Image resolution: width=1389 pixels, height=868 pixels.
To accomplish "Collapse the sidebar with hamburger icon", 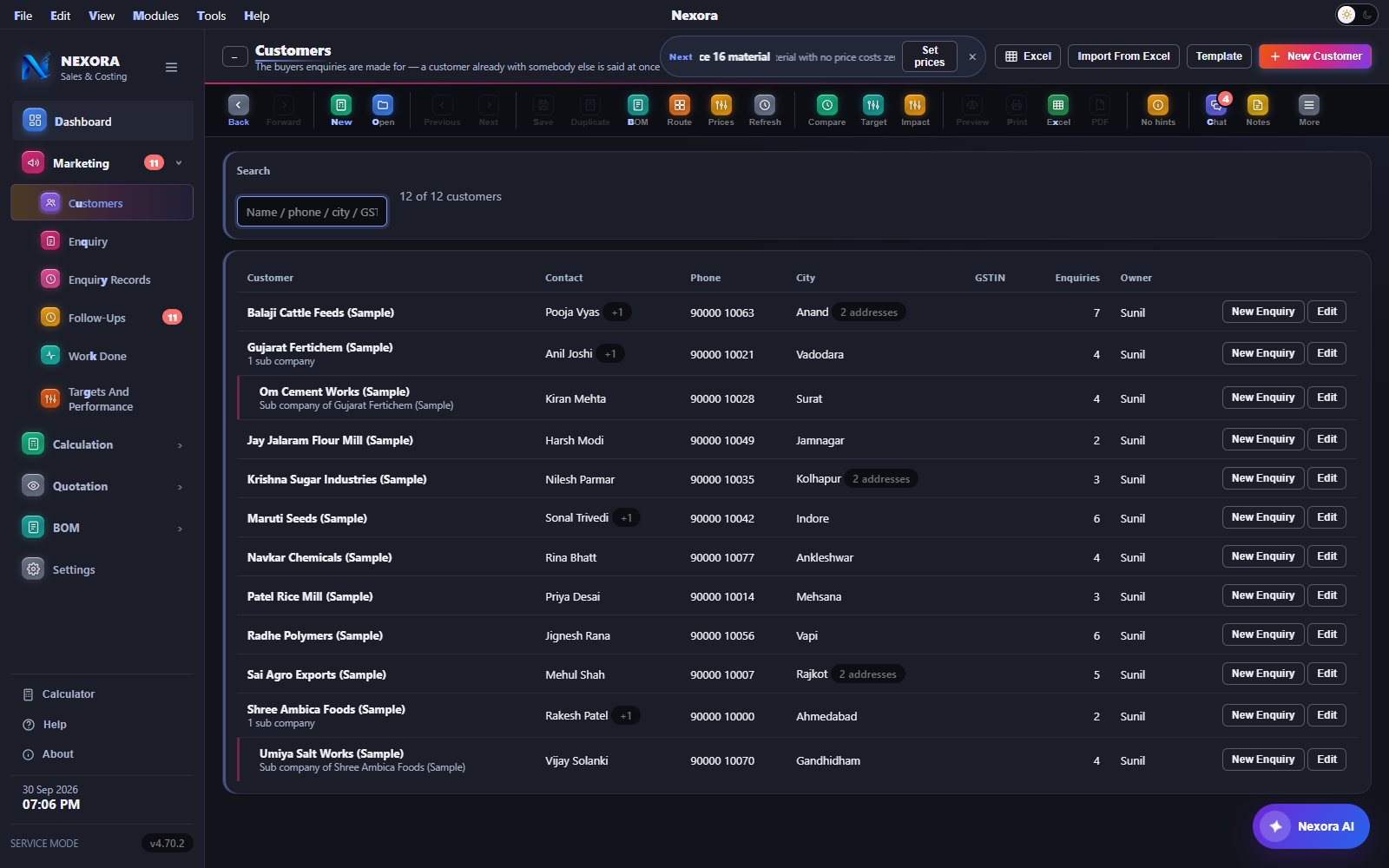I will coord(171,68).
